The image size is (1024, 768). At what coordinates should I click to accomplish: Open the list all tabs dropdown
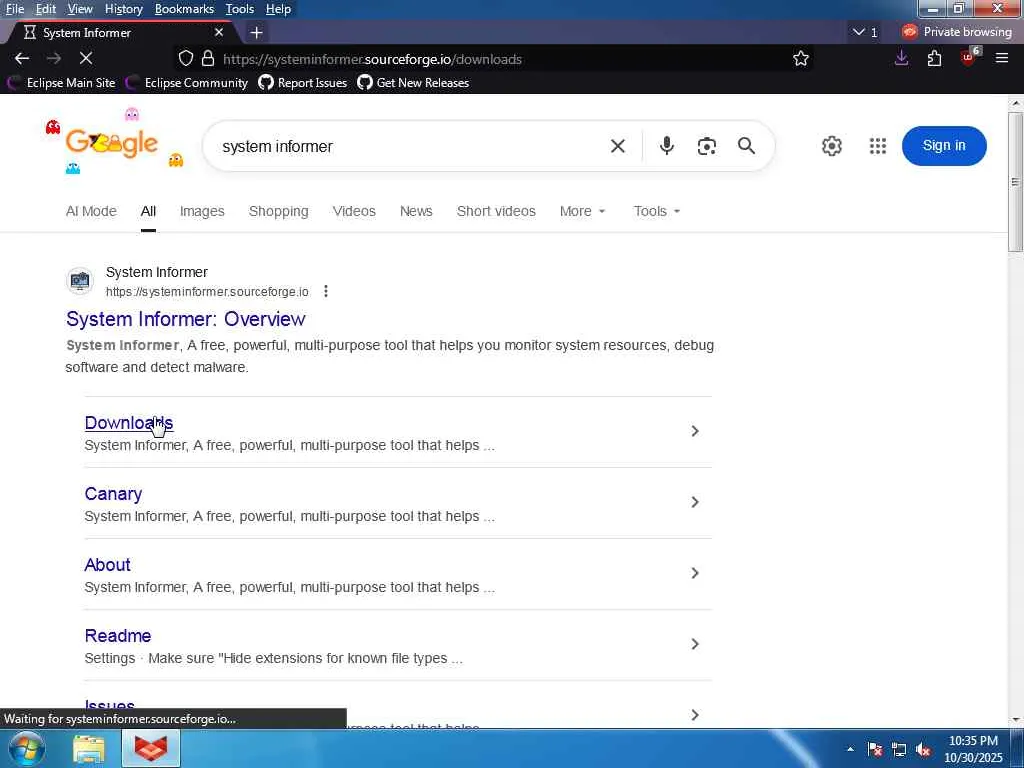tap(865, 32)
